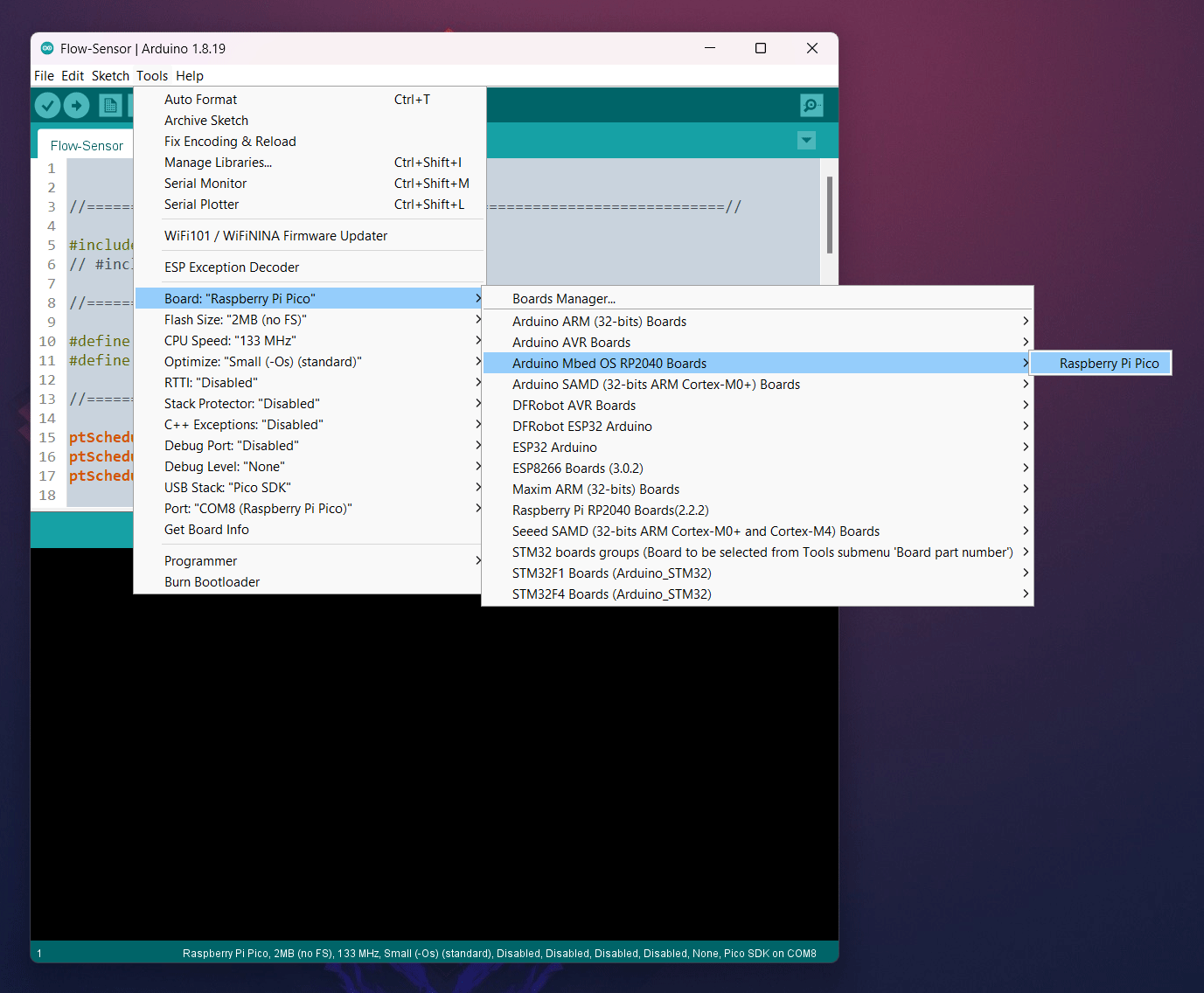Open the Sketch menu
The image size is (1204, 993).
(x=110, y=76)
